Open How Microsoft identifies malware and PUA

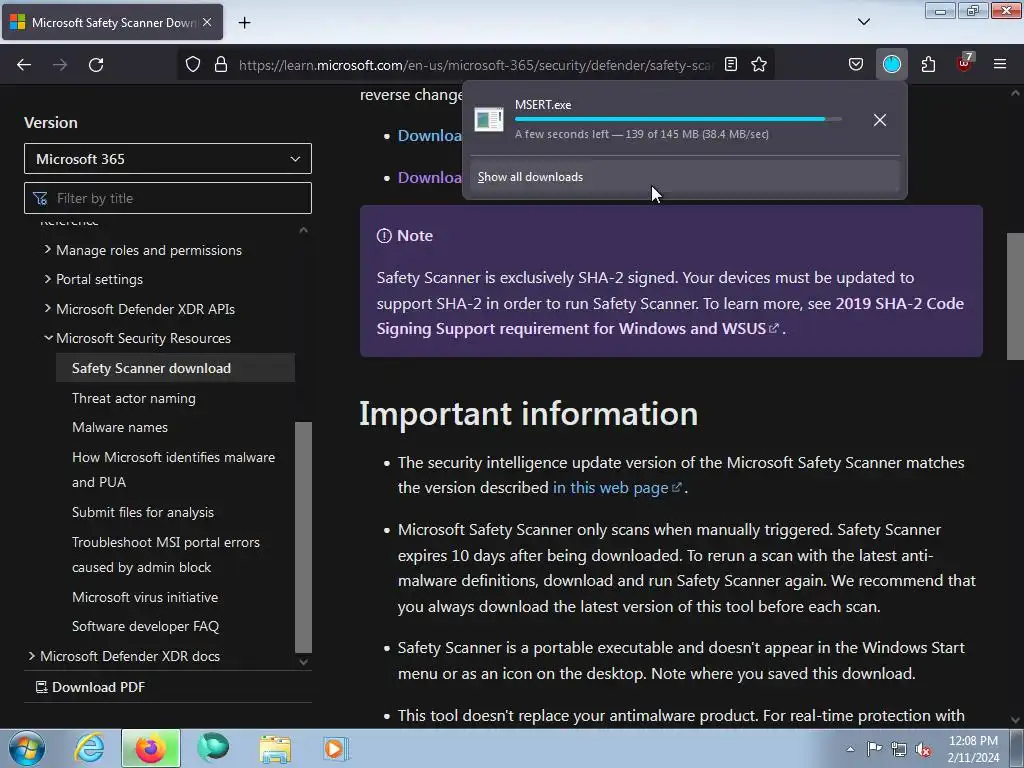[x=173, y=470]
